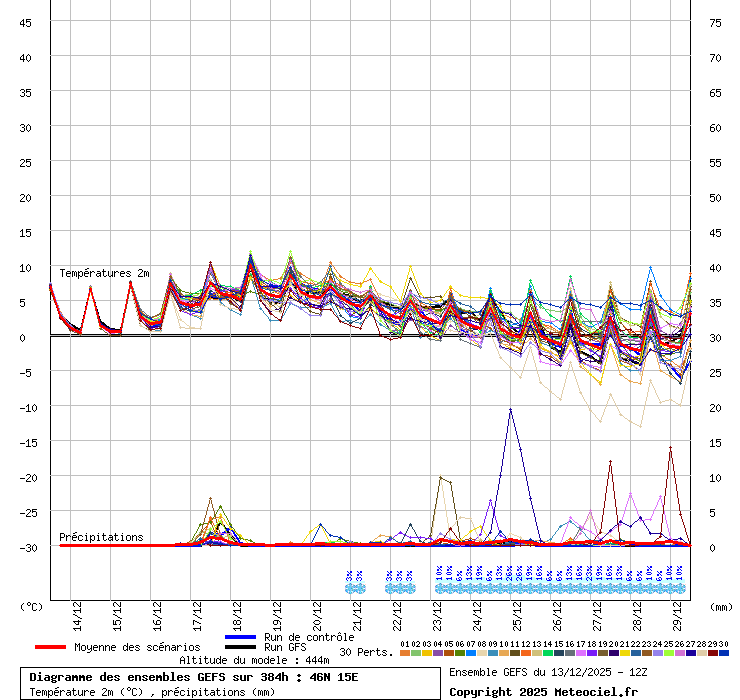Click the Précipitations chart label
Image resolution: width=740 pixels, height=700 pixels.
(101, 537)
